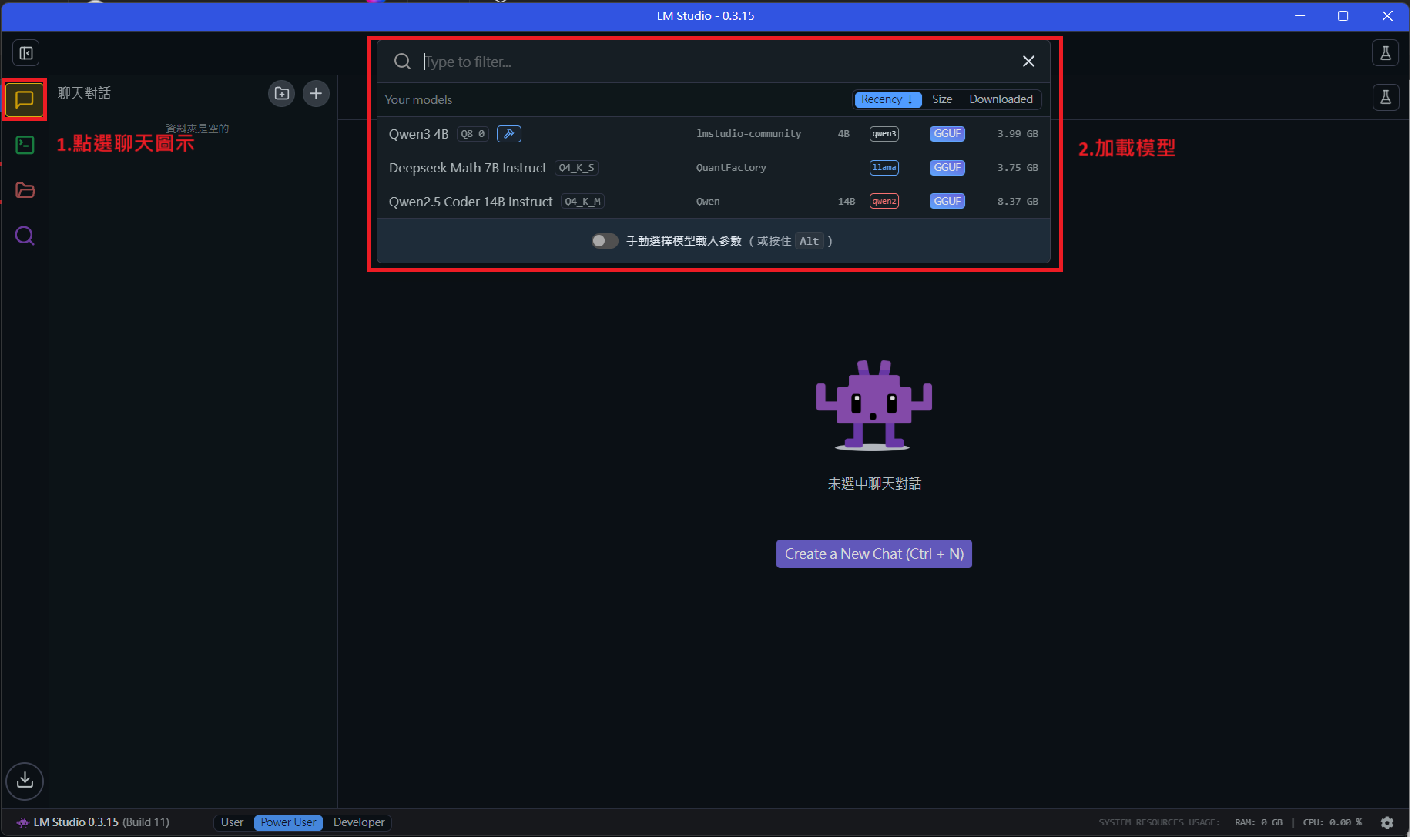Open the Discover search icon in sidebar
The image size is (1415, 840).
pos(25,236)
